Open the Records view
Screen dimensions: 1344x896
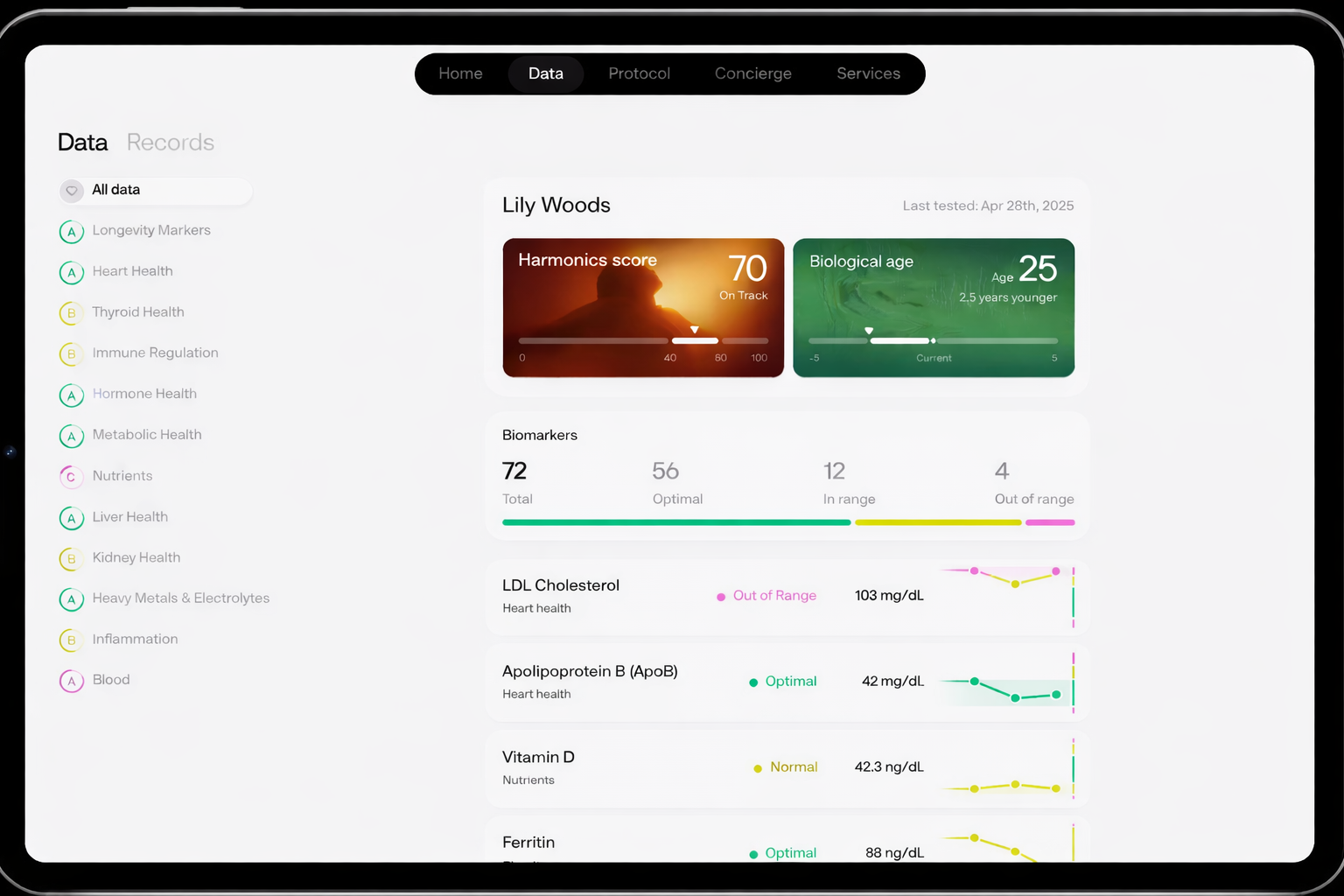coord(171,142)
